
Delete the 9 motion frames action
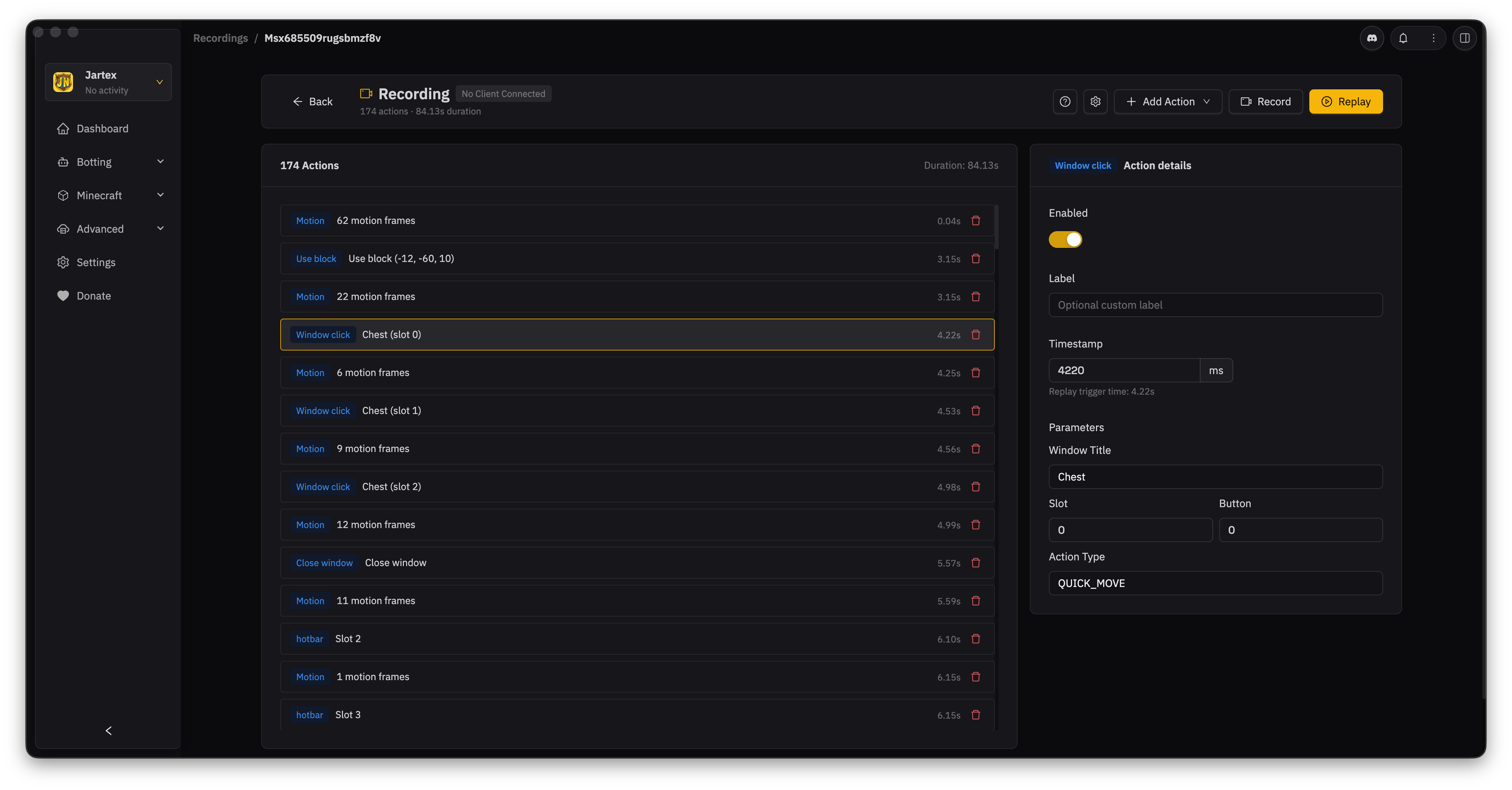(x=975, y=449)
